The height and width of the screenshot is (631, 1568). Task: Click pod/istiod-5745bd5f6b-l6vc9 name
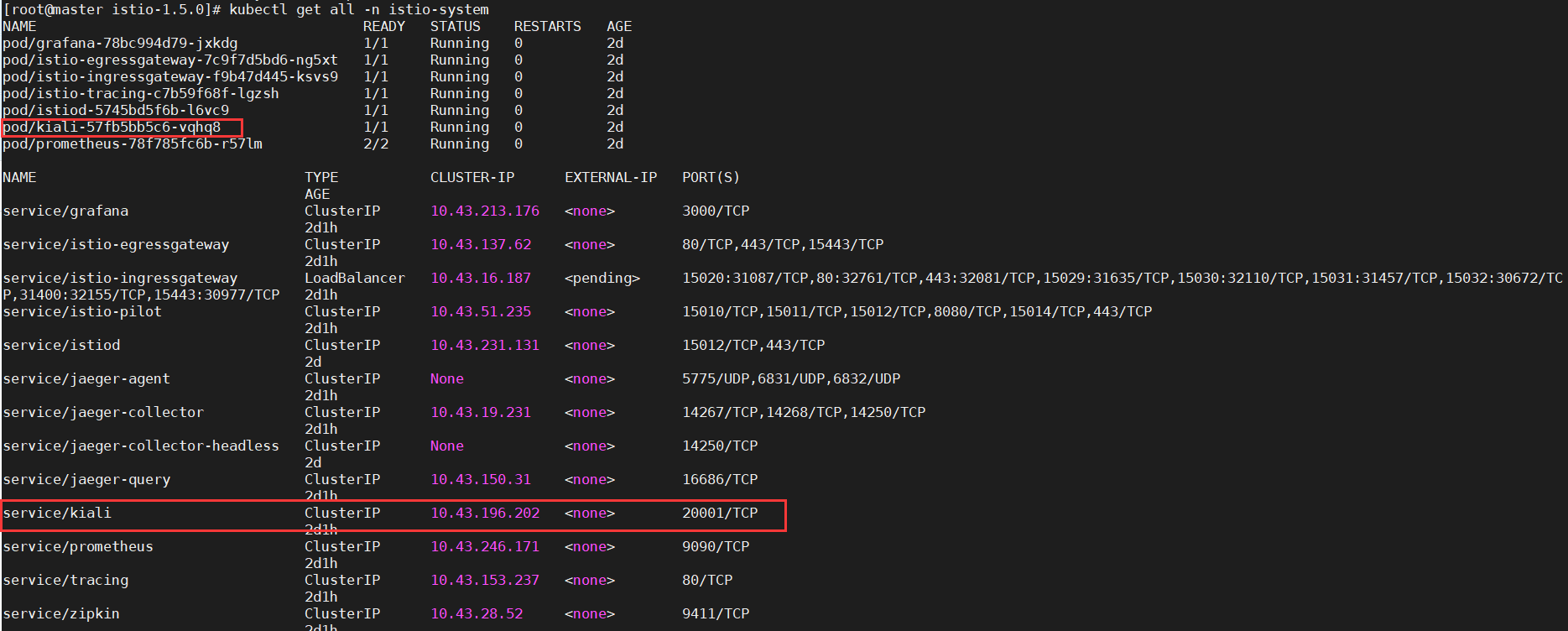(x=116, y=111)
